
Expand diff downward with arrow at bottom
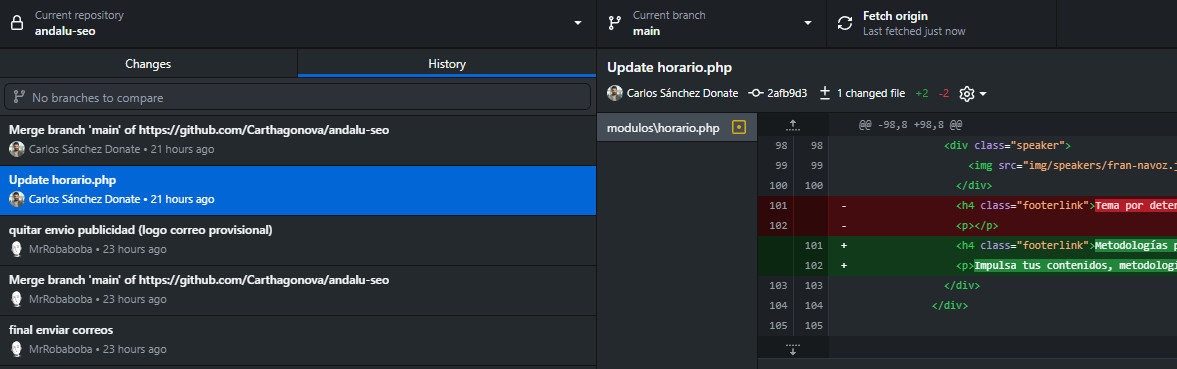pyautogui.click(x=793, y=349)
